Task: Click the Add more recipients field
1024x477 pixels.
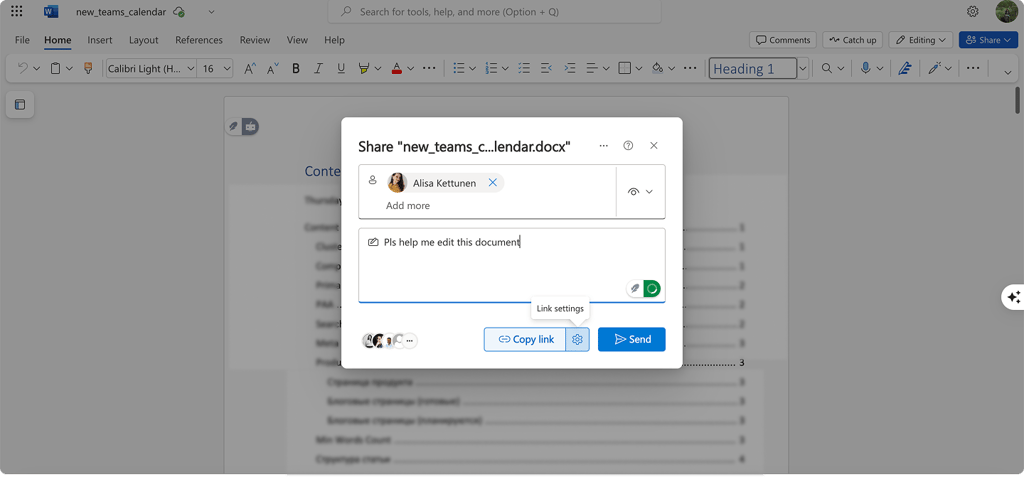Action: (408, 205)
